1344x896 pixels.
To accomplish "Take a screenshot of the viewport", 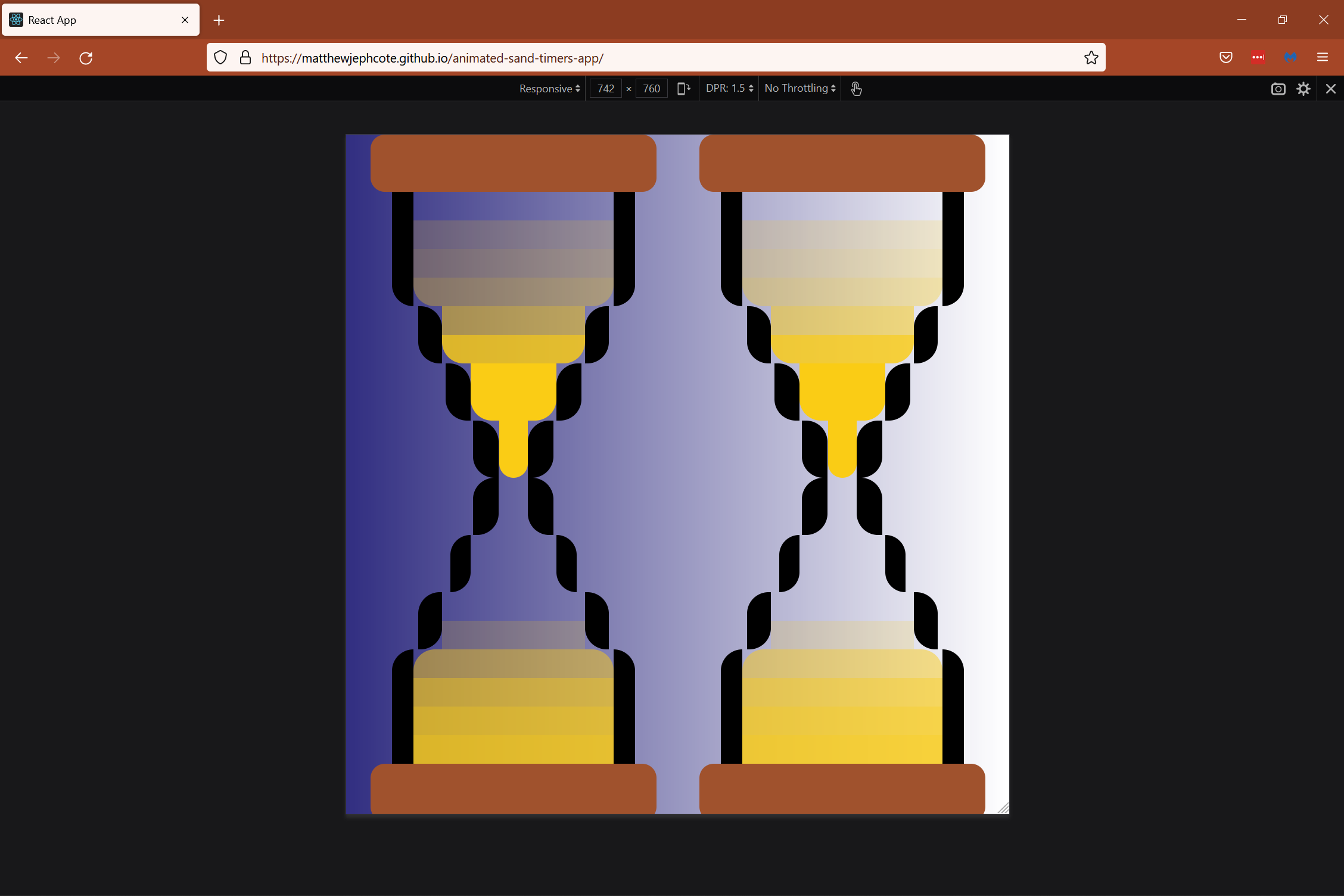I will pyautogui.click(x=1278, y=88).
